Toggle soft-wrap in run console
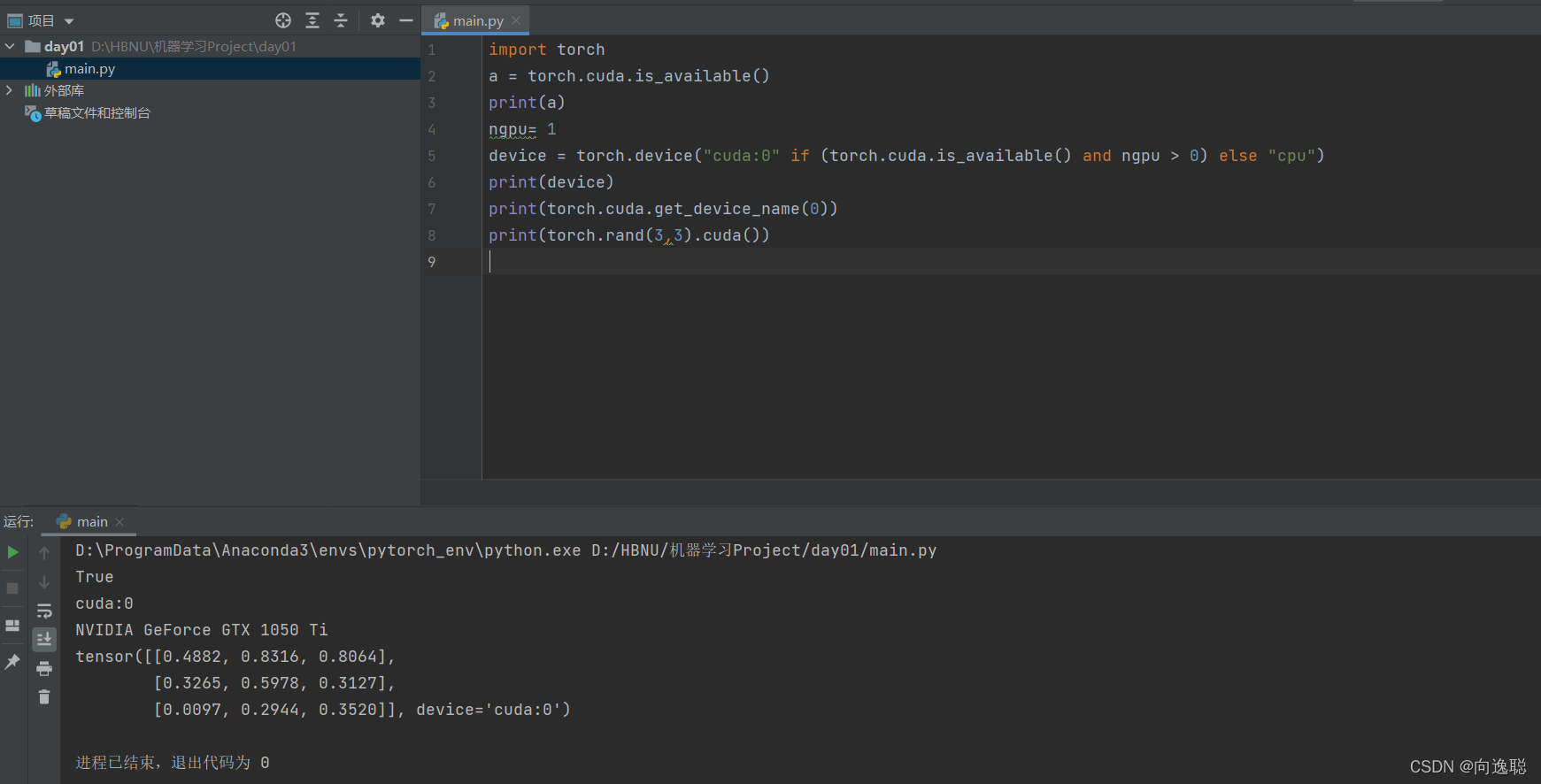Viewport: 1541px width, 784px height. tap(44, 611)
